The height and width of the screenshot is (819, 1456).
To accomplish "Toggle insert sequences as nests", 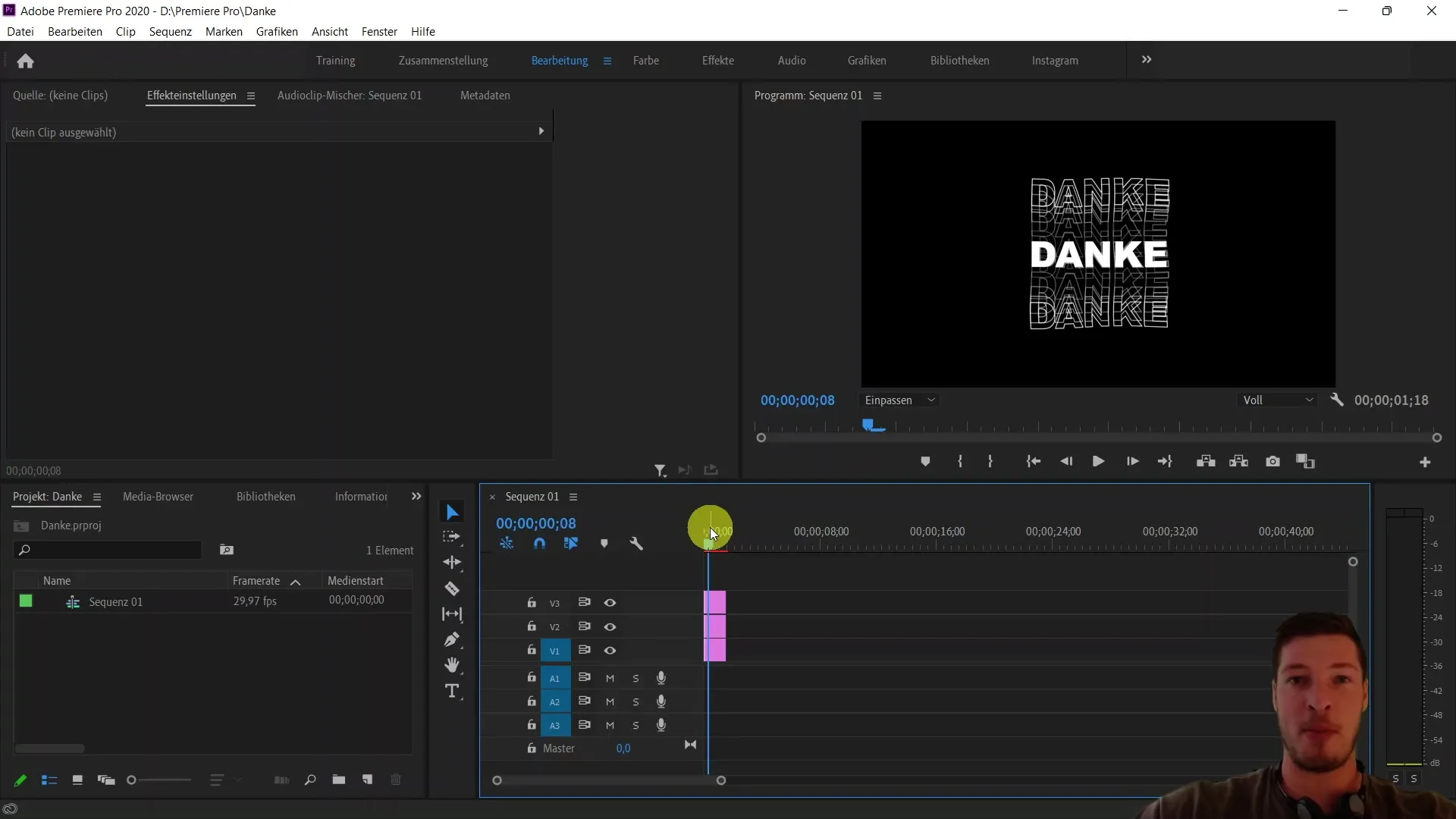I will [x=507, y=544].
